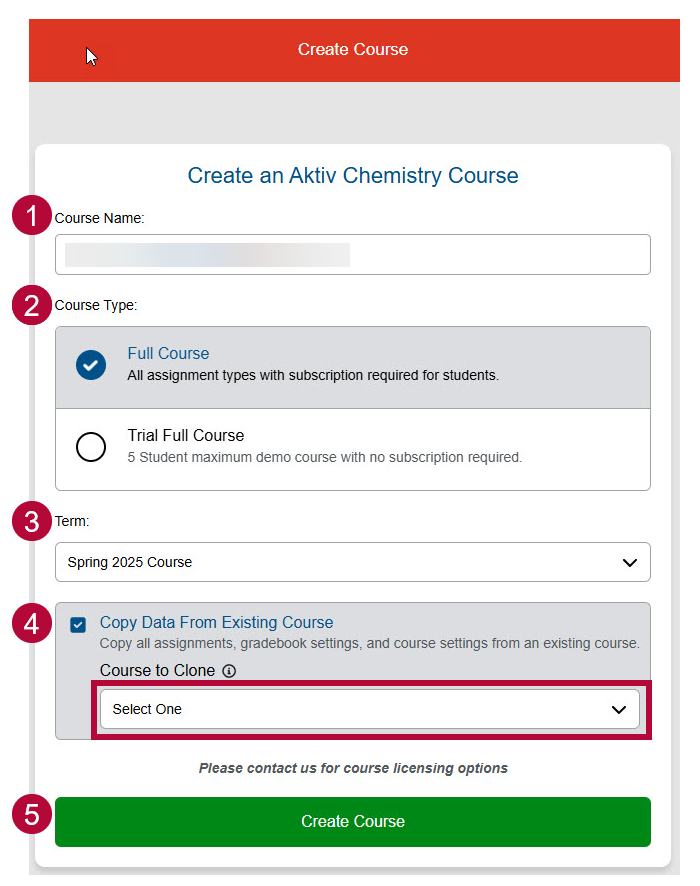
Task: Click the Create an Aktiv Chemistry Course heading
Action: (352, 176)
